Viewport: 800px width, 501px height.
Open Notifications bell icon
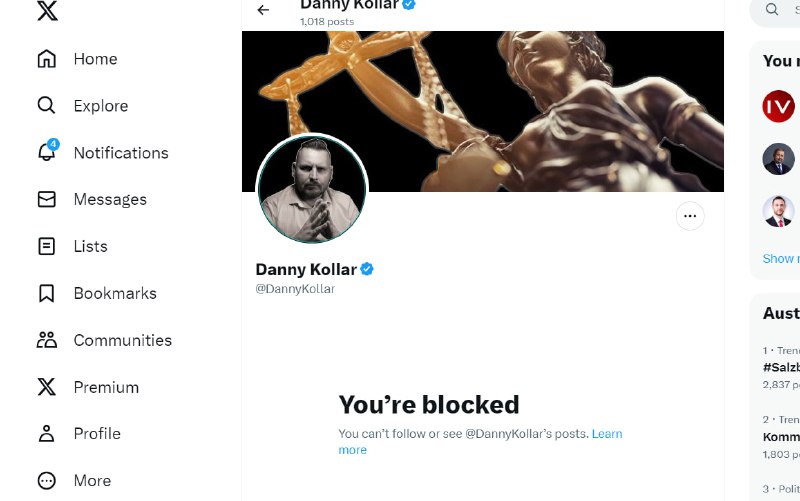[47, 152]
